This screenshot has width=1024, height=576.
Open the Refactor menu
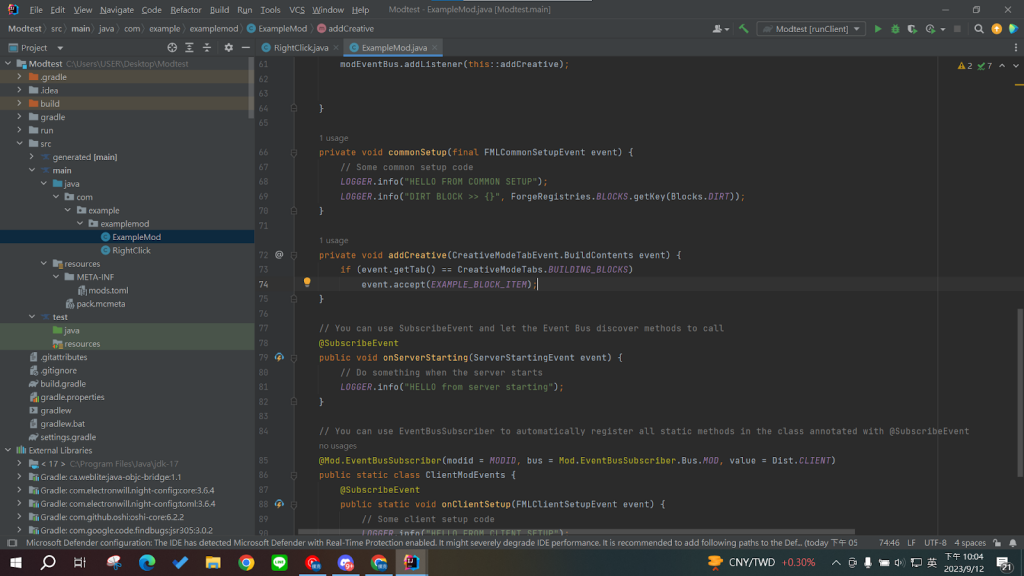[185, 9]
